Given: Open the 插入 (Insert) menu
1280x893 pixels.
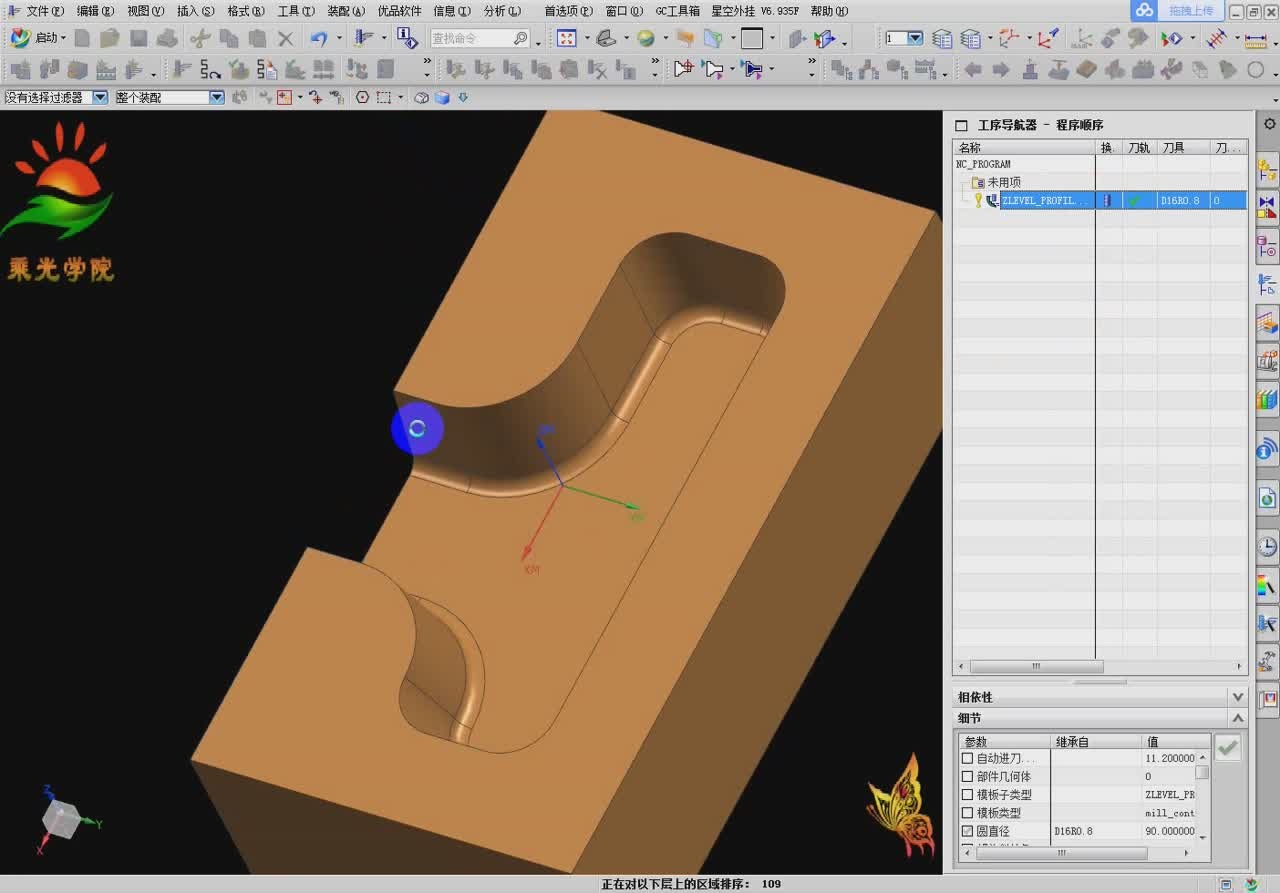Looking at the screenshot, I should (x=195, y=11).
